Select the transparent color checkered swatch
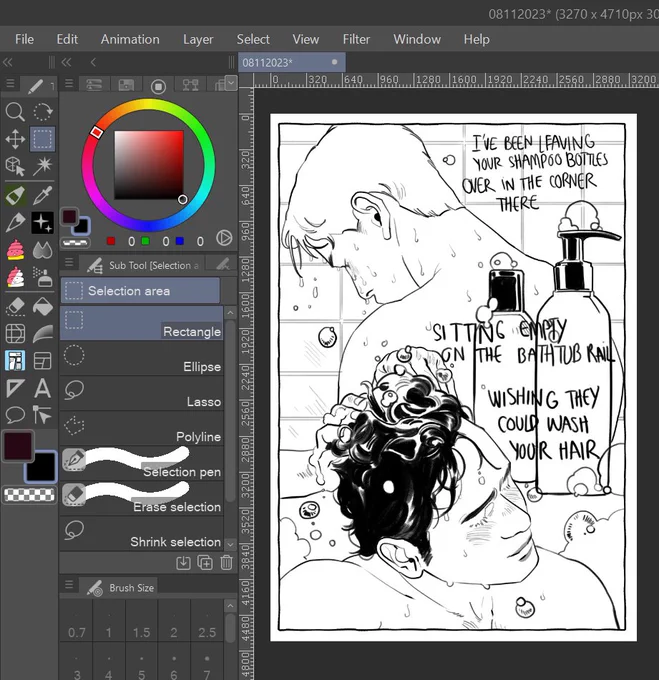 tap(29, 494)
